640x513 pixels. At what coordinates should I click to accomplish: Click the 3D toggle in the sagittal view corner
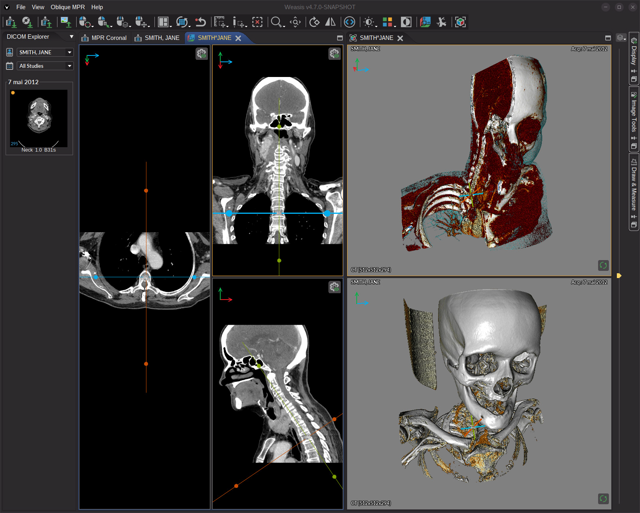334,287
